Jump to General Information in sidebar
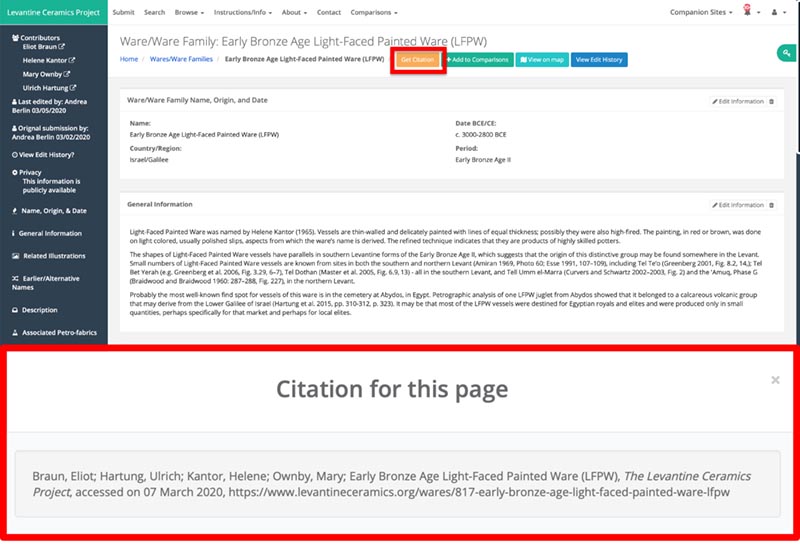 pos(47,233)
